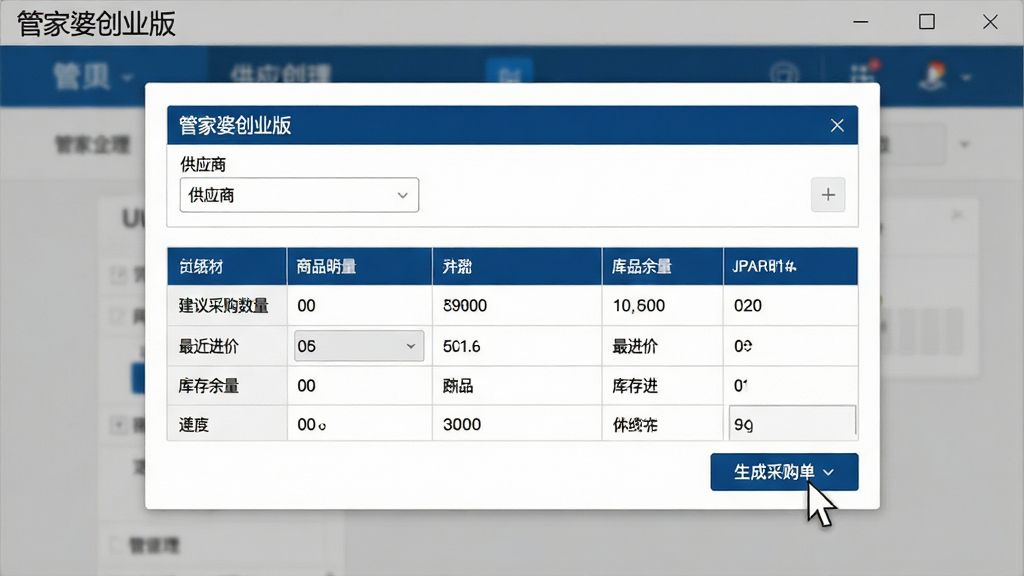This screenshot has height=576, width=1024.
Task: Select the 库存余量 row label
Action: tap(208, 385)
